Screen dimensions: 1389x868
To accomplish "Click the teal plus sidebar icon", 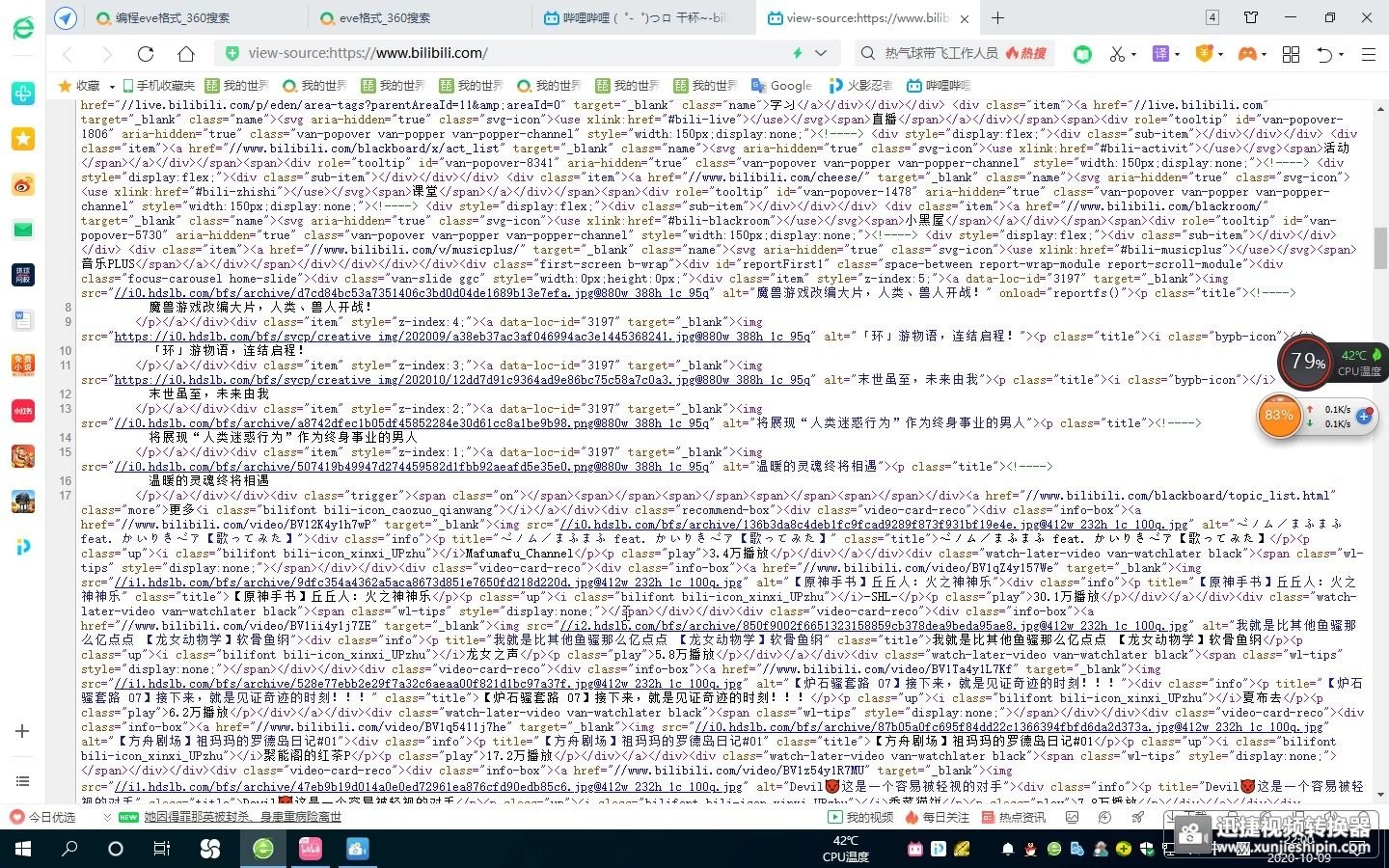I will pos(23,94).
